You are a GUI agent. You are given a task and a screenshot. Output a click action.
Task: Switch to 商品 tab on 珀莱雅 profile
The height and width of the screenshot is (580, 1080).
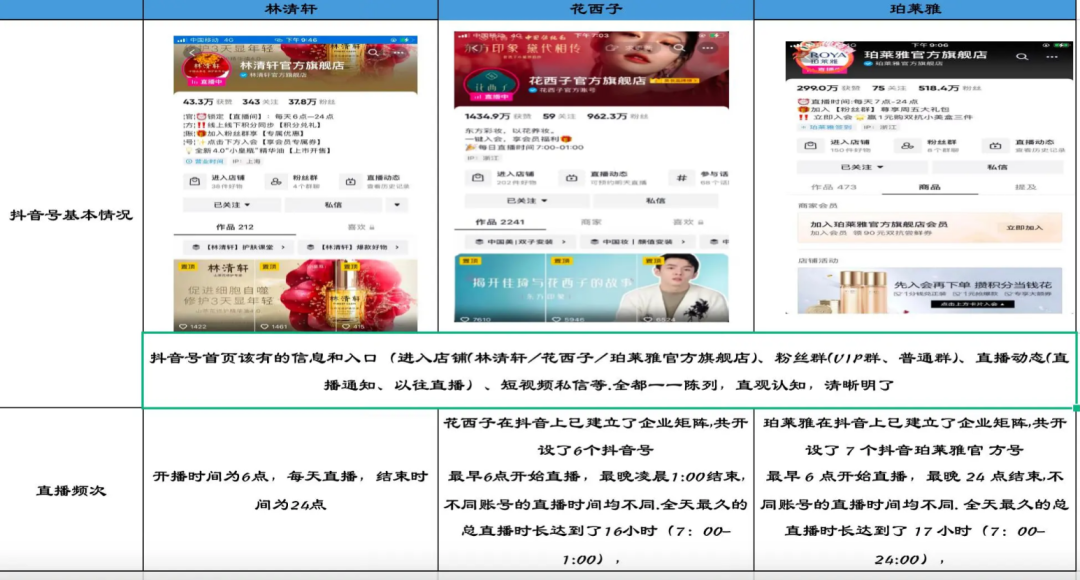pyautogui.click(x=930, y=187)
